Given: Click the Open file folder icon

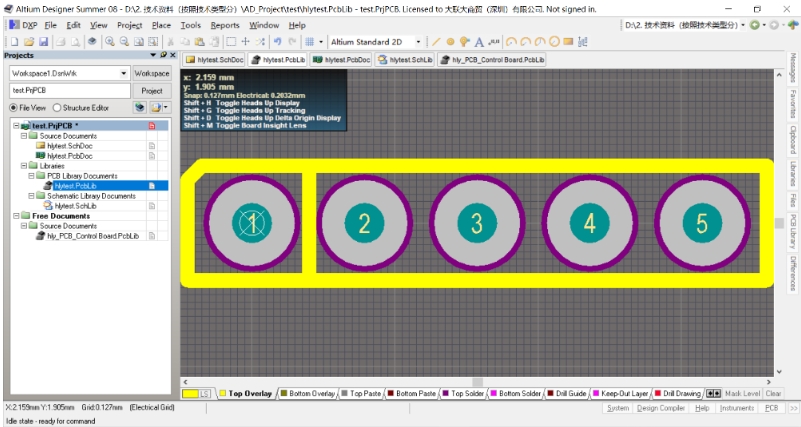Looking at the screenshot, I should pos(29,42).
